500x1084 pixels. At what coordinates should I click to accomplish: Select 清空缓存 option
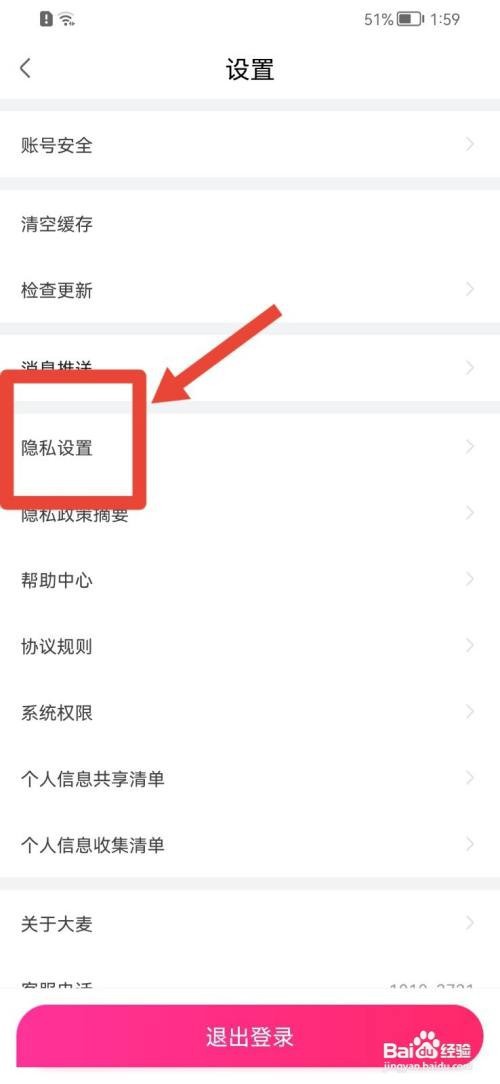pyautogui.click(x=250, y=224)
